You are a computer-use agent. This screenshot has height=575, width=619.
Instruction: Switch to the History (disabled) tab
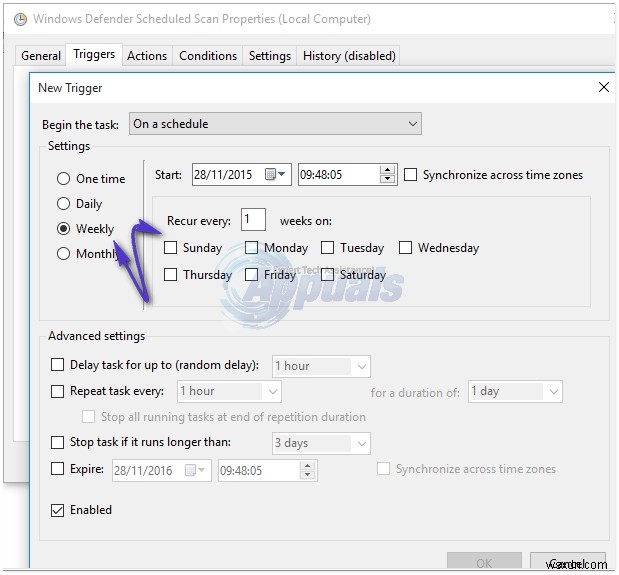pos(349,56)
